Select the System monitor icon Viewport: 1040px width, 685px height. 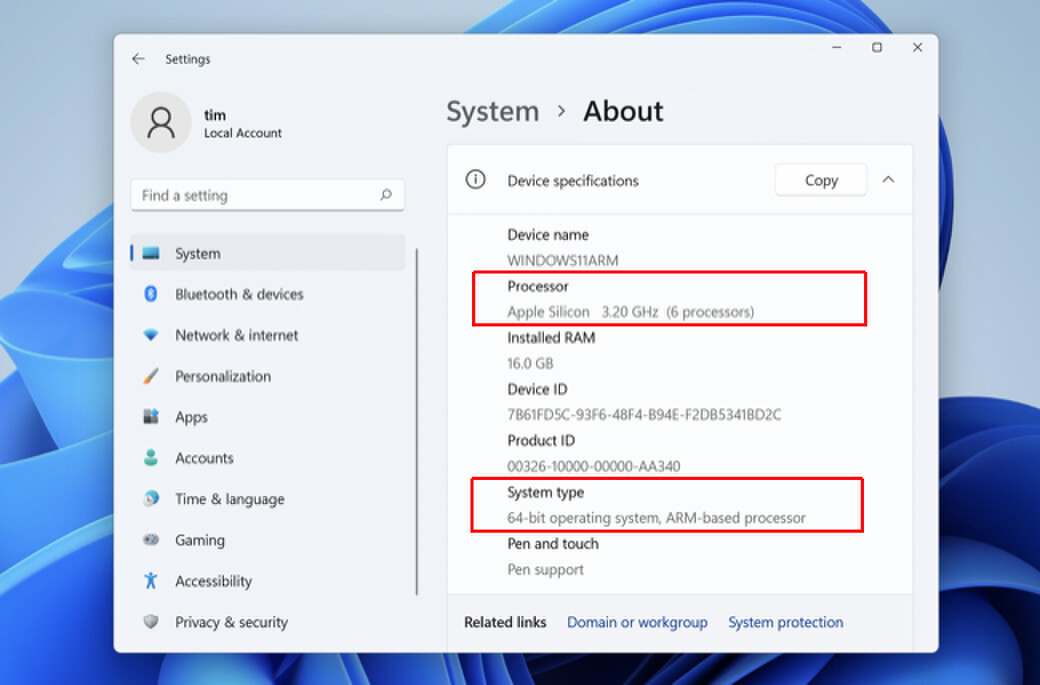pos(151,253)
